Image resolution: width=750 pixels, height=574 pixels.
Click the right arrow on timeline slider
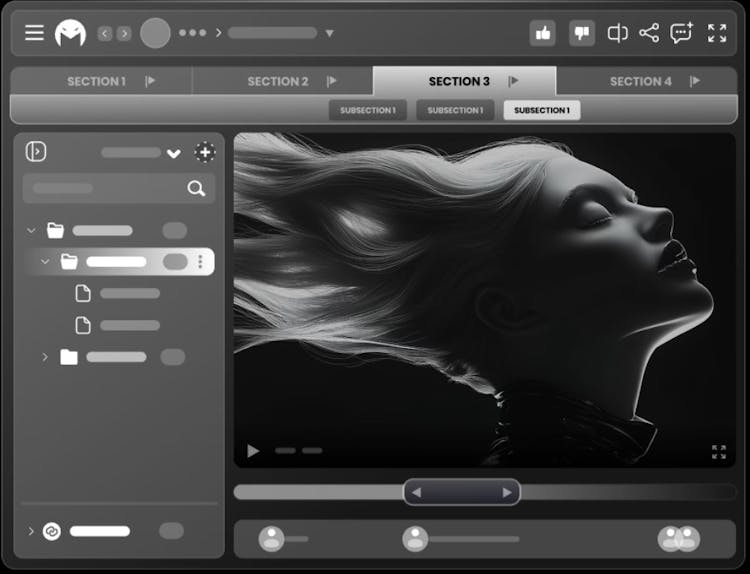[x=507, y=492]
